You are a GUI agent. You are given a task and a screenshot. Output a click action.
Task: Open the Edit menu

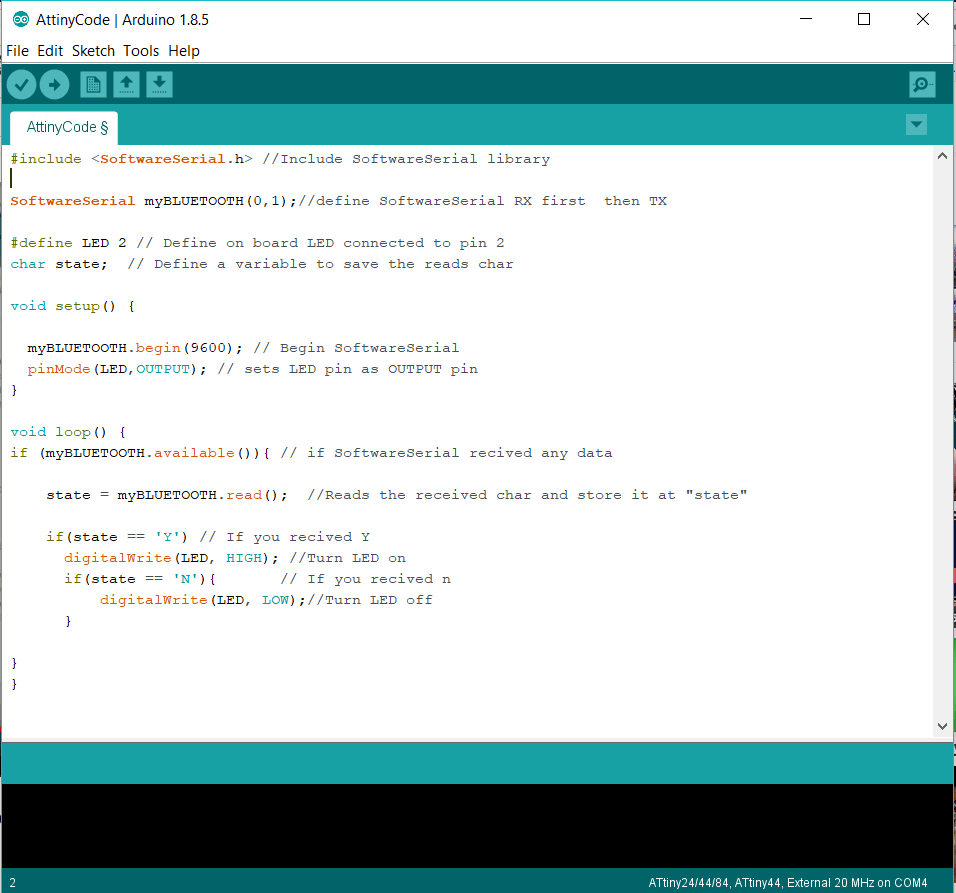[50, 51]
